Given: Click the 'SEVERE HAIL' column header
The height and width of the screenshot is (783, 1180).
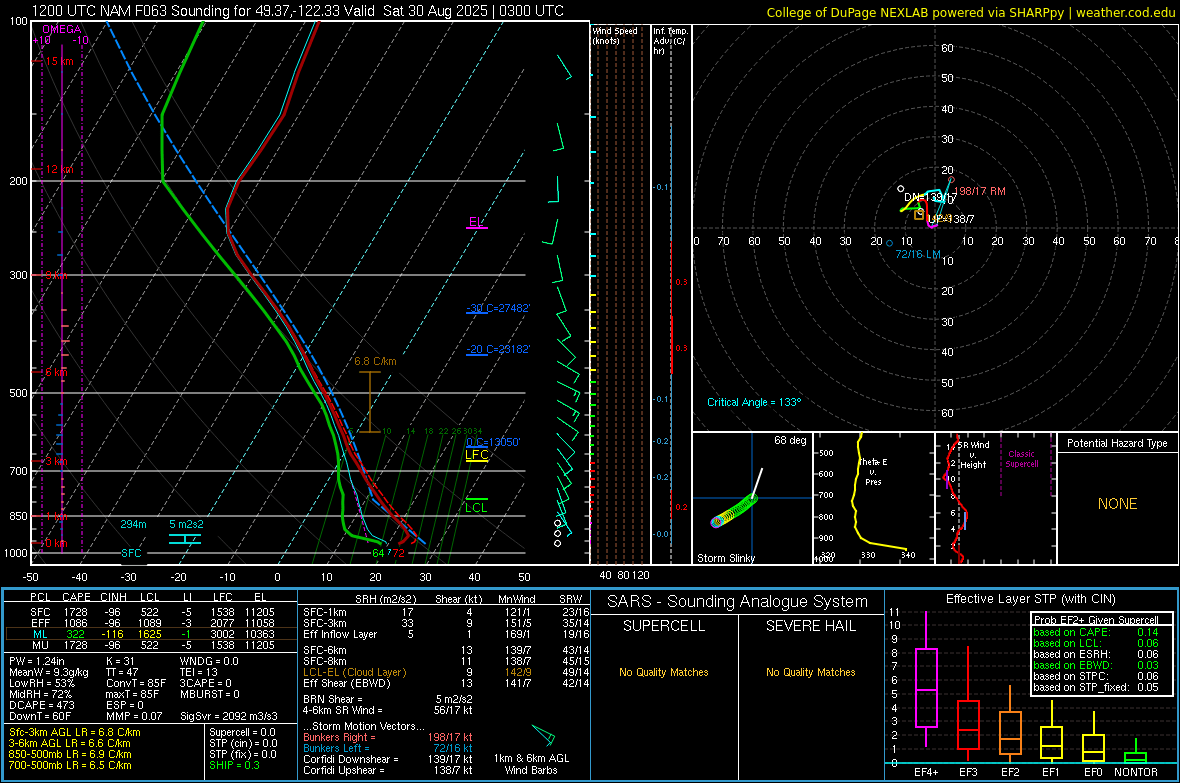Looking at the screenshot, I should pyautogui.click(x=810, y=626).
